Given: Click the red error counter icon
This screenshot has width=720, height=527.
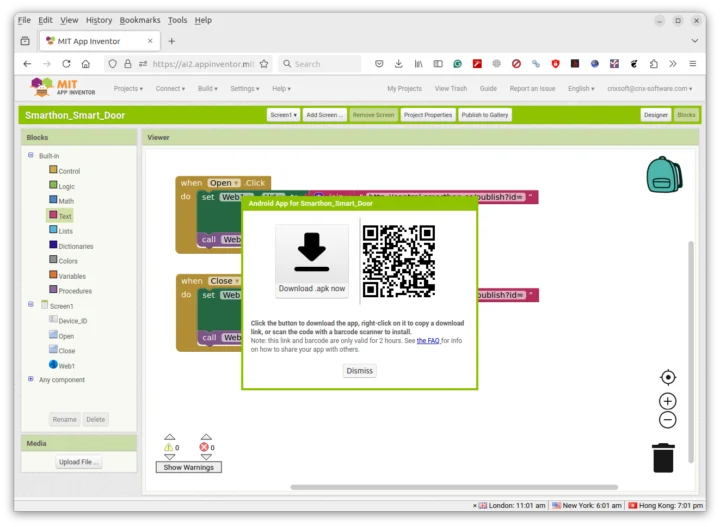Looking at the screenshot, I should (204, 447).
